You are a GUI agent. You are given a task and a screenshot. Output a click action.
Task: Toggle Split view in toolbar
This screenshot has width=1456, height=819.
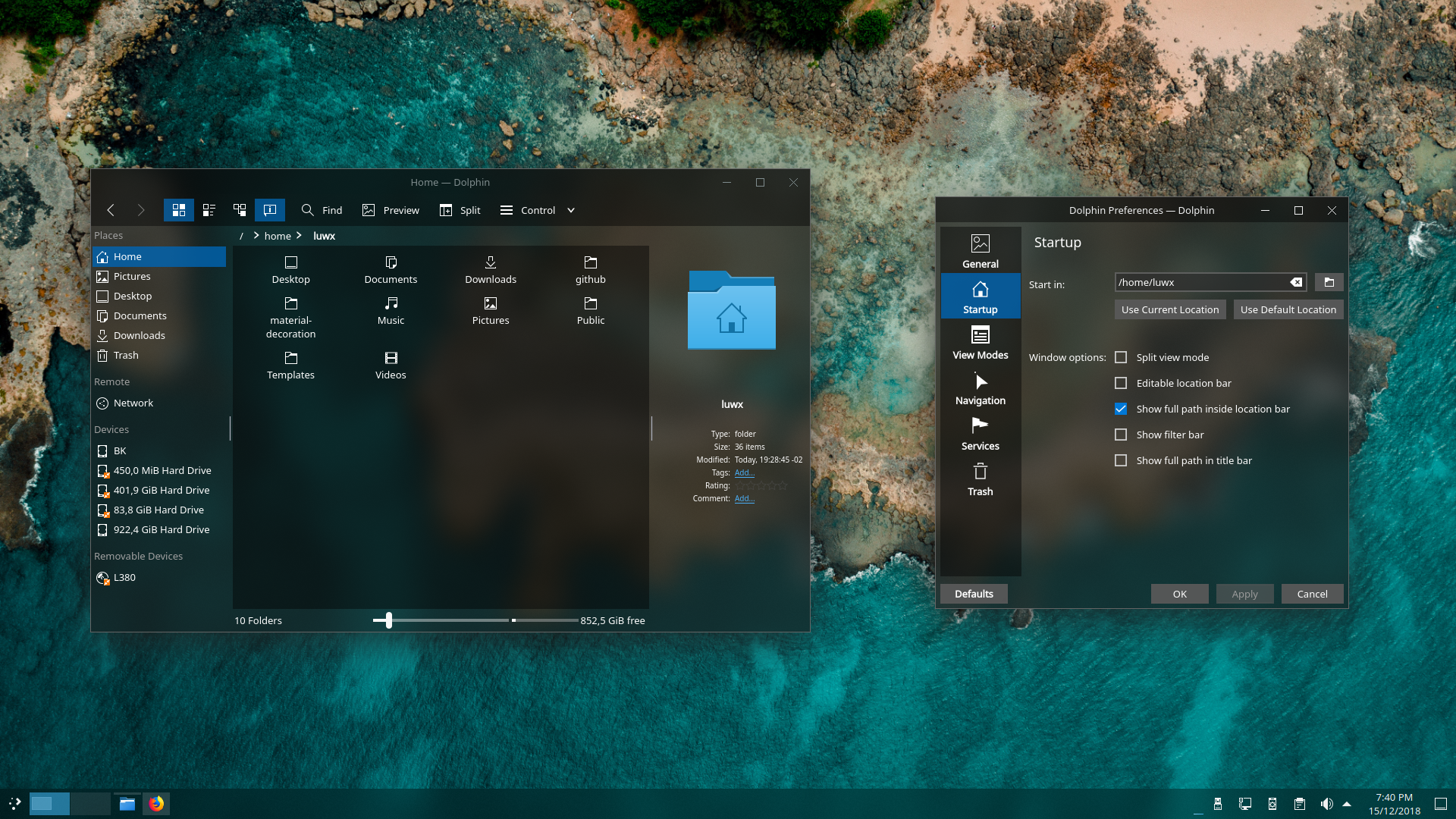(x=460, y=210)
